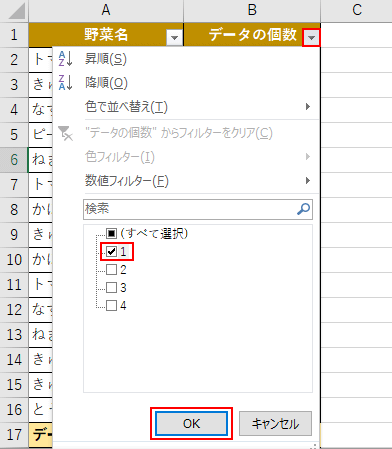
Task: Click the キャンセル button
Action: click(275, 423)
